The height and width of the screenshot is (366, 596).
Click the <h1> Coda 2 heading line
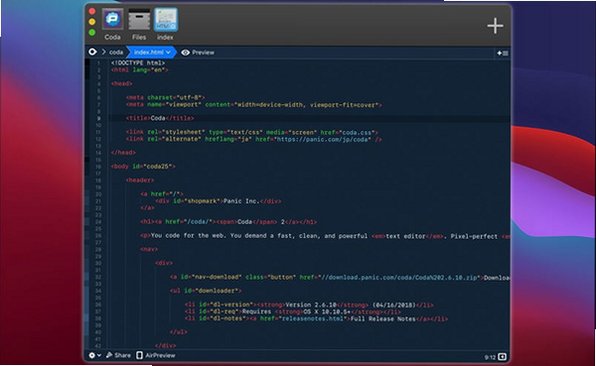coord(228,222)
